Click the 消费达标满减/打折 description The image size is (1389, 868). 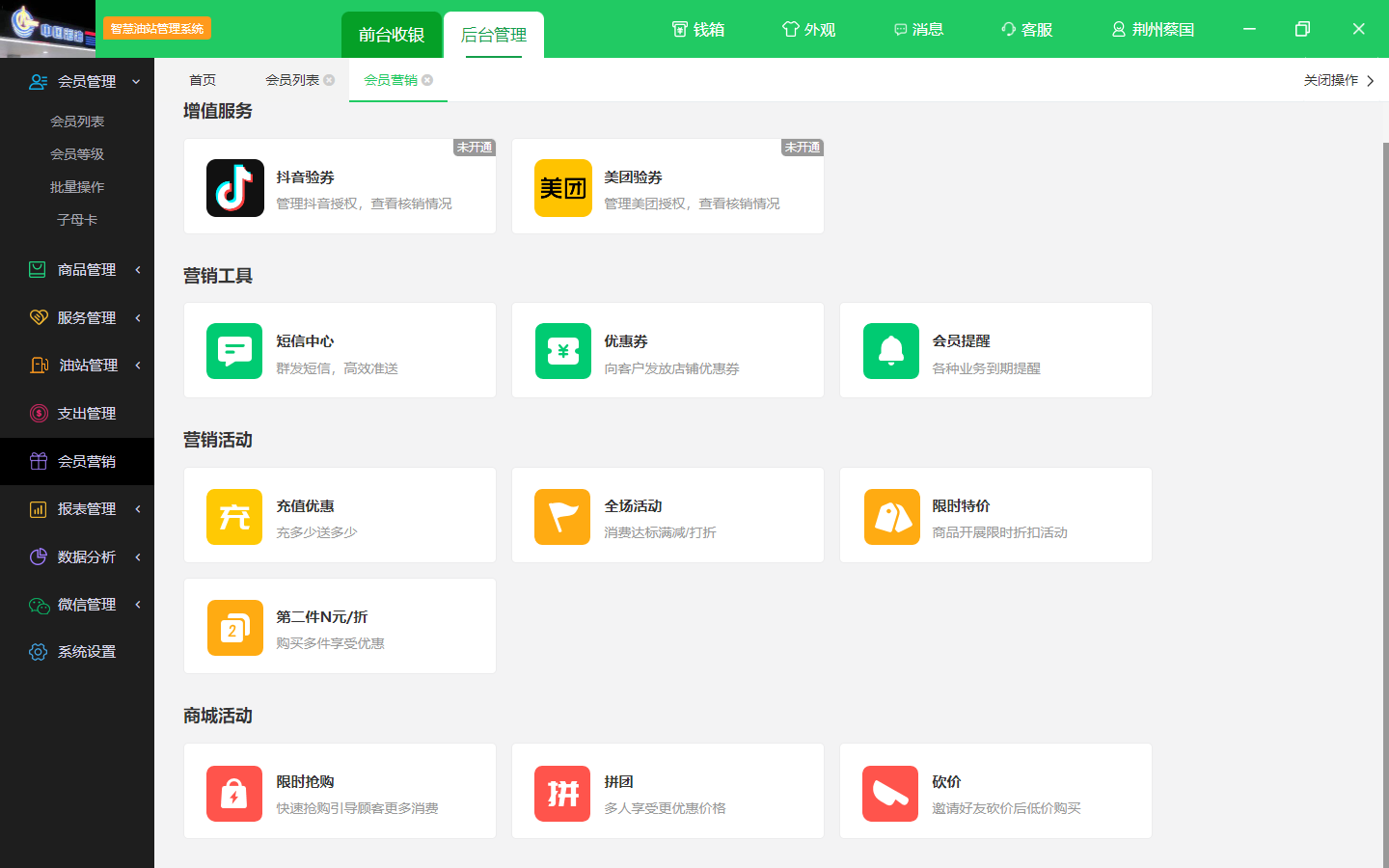(x=660, y=532)
